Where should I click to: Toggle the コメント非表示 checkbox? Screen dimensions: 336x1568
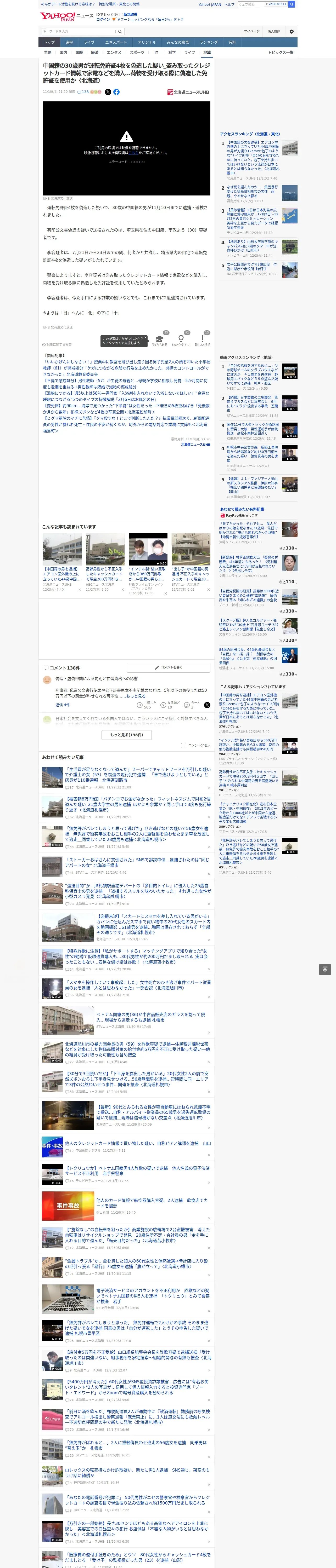coord(183,745)
